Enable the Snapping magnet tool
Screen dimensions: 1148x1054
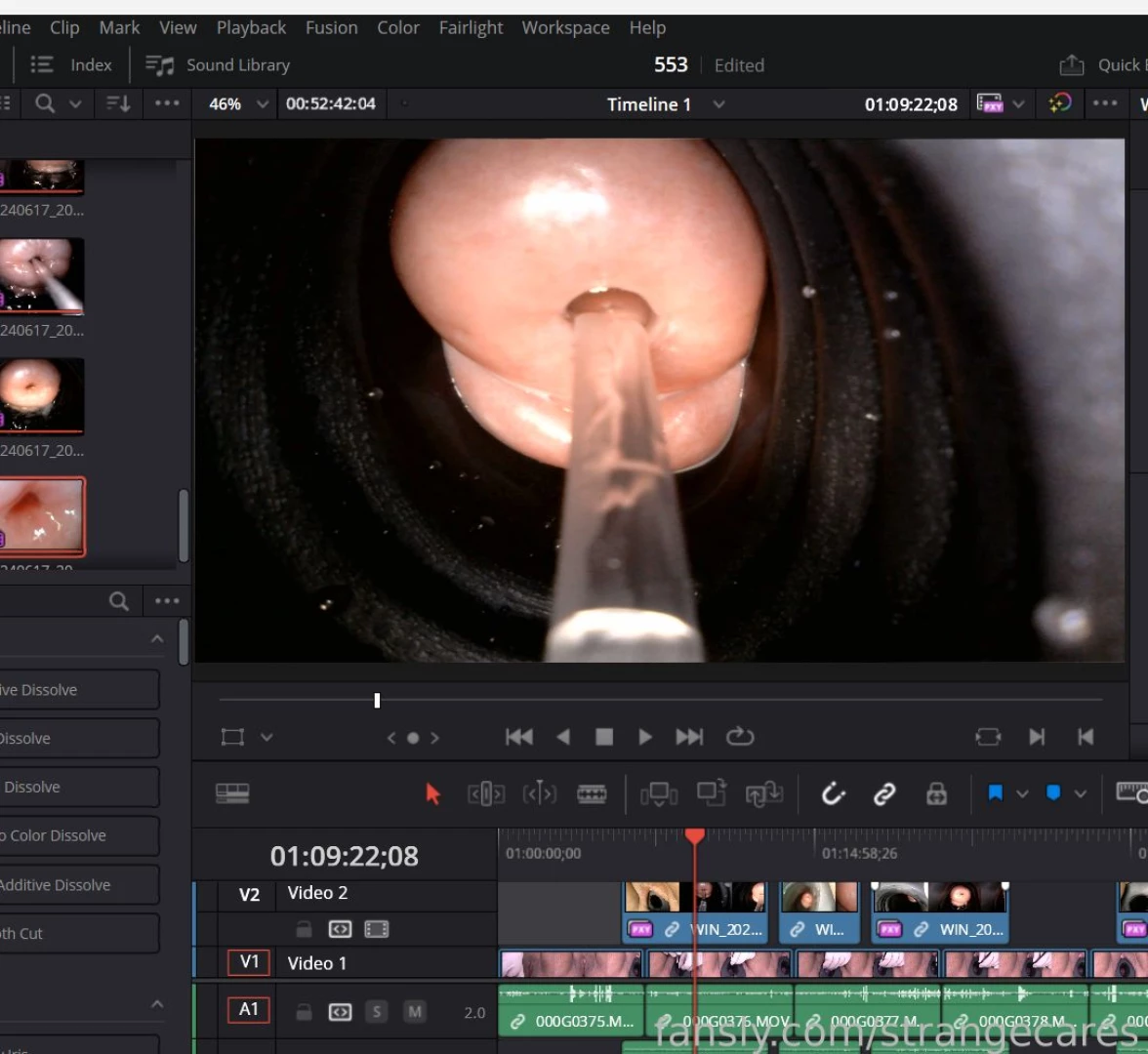pos(832,793)
